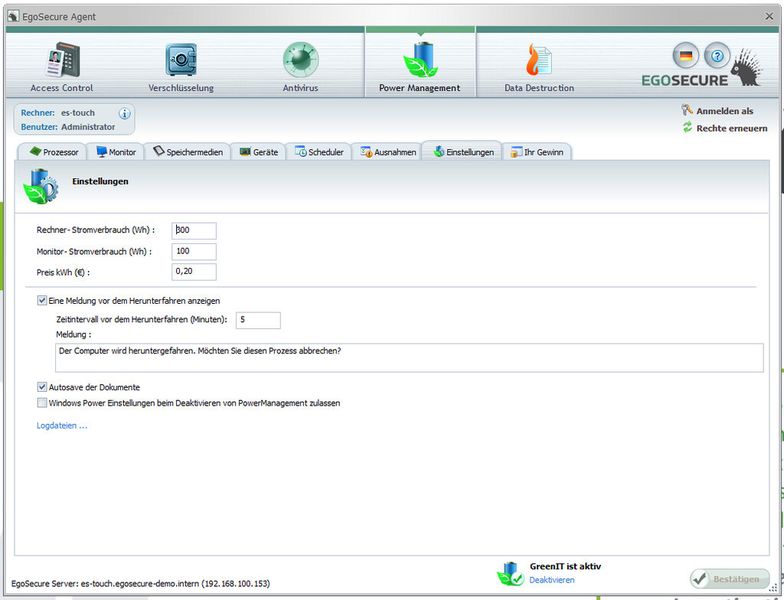This screenshot has height=600, width=784.
Task: Open the Verschlüsselung safe icon
Action: (x=181, y=60)
